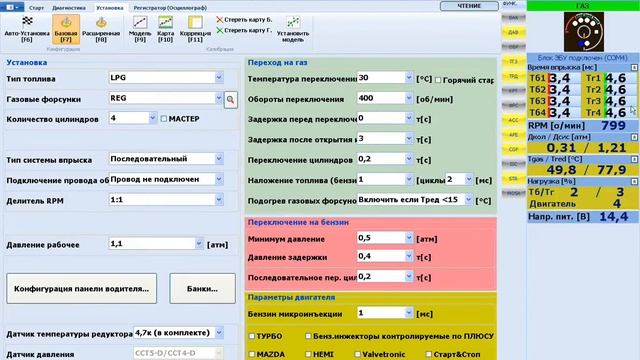Open Коррекция (F11) calibration
Screen dimensions: 640x360
click(195, 29)
